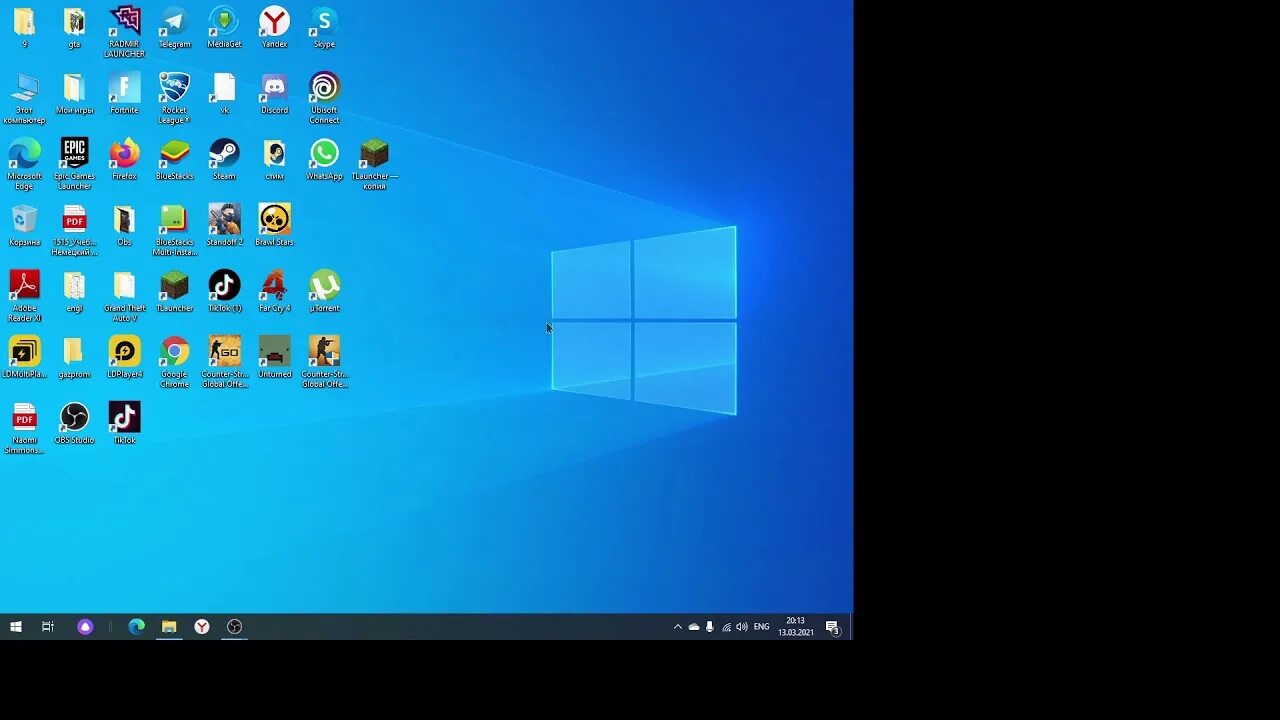The width and height of the screenshot is (1280, 720).
Task: Click the TLauncher icon beside Grand Theft Auto V
Action: pyautogui.click(x=174, y=291)
